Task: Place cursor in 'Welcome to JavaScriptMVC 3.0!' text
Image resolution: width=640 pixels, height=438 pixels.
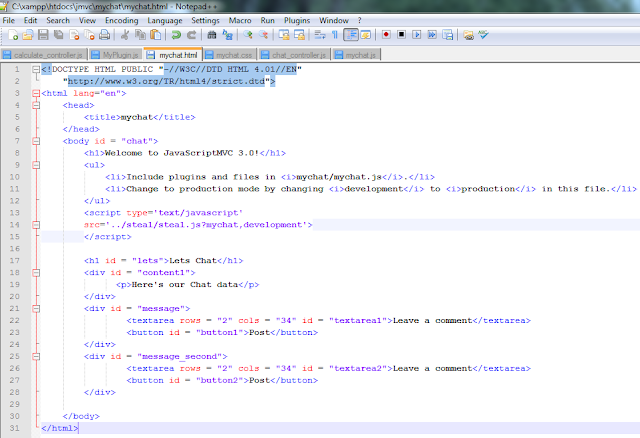Action: [x=182, y=153]
